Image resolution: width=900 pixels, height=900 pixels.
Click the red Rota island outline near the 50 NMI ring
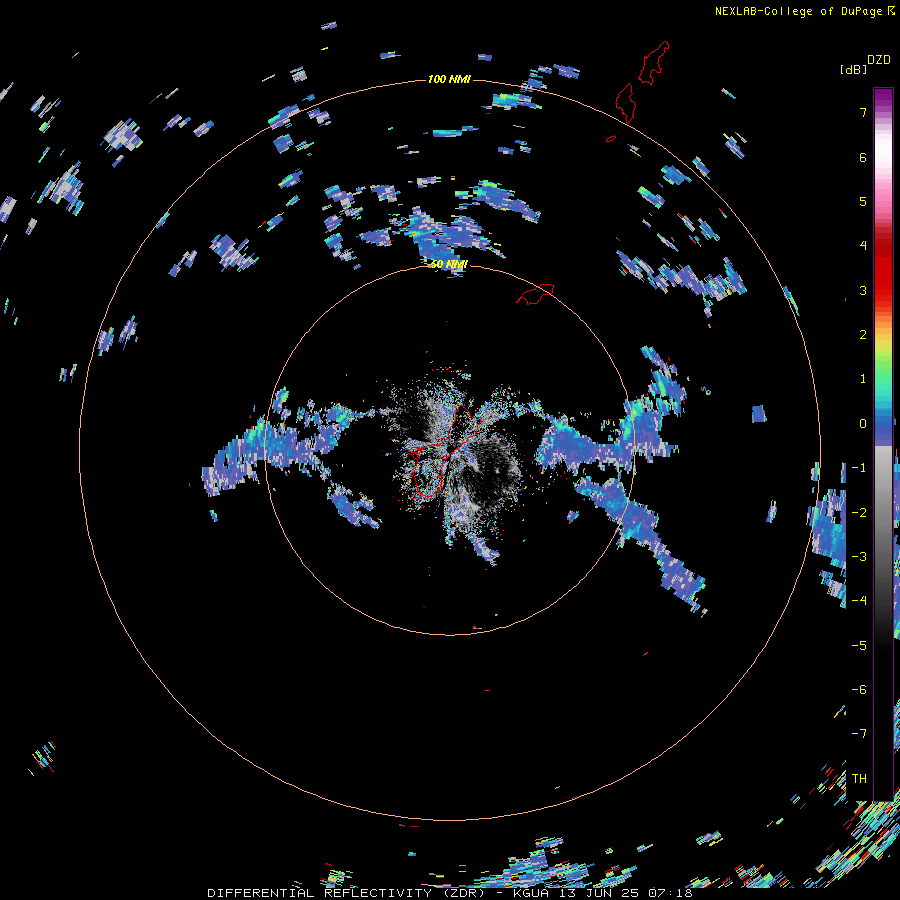[x=535, y=293]
